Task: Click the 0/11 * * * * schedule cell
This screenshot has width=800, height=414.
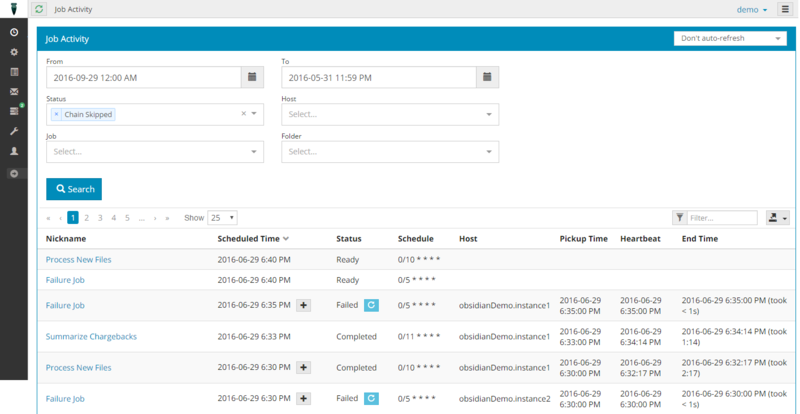Action: [419, 336]
